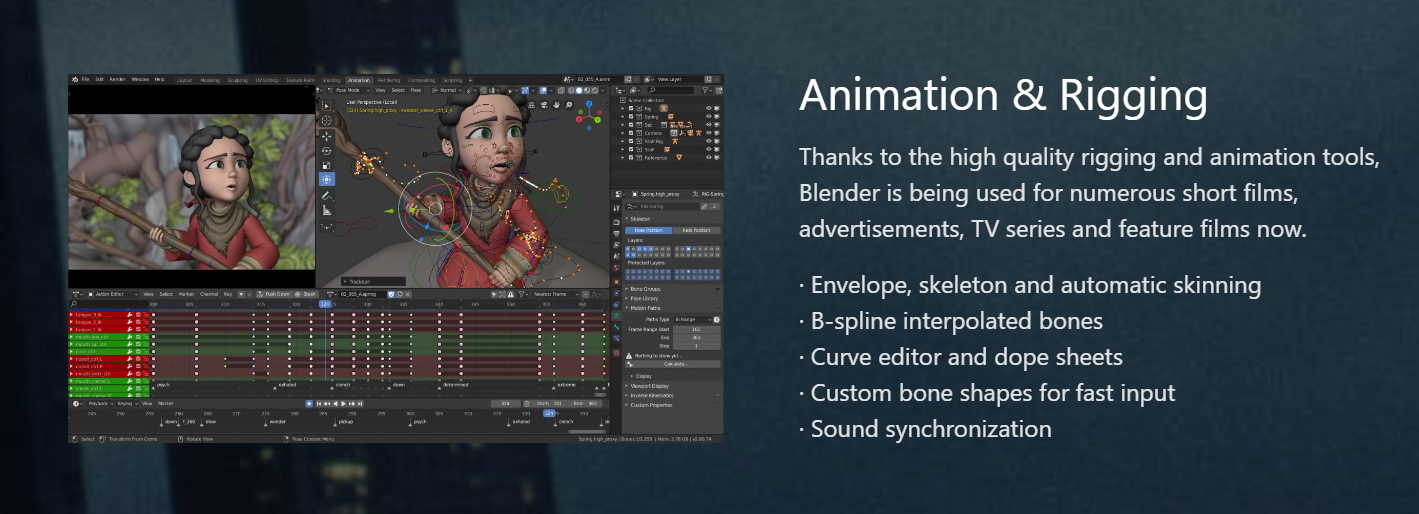Hide the Spring collection using its eye icon
Screen dimensions: 1419x514
coord(709,117)
